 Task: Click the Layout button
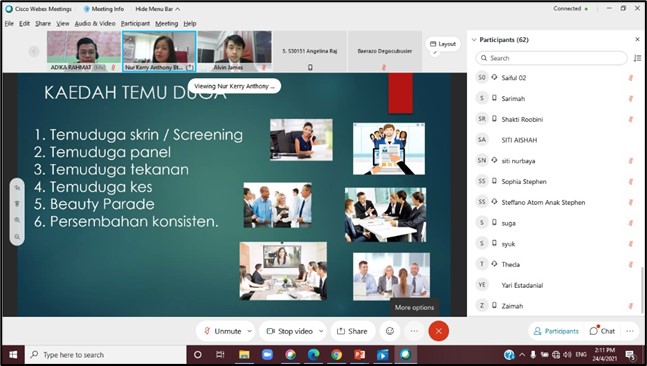[x=443, y=44]
